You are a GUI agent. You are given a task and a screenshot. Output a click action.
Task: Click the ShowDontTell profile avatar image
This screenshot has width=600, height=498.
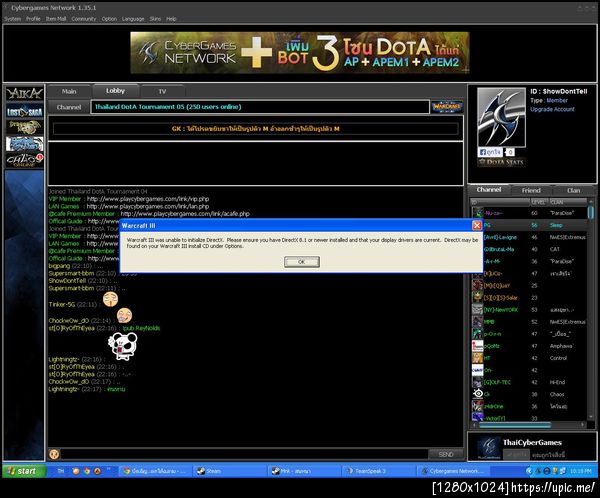501,117
